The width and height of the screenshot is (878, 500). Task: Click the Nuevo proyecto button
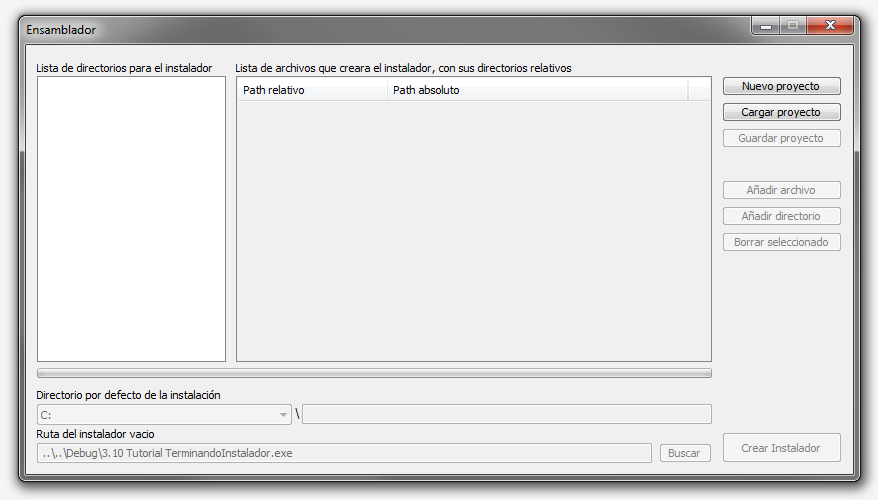click(x=781, y=86)
